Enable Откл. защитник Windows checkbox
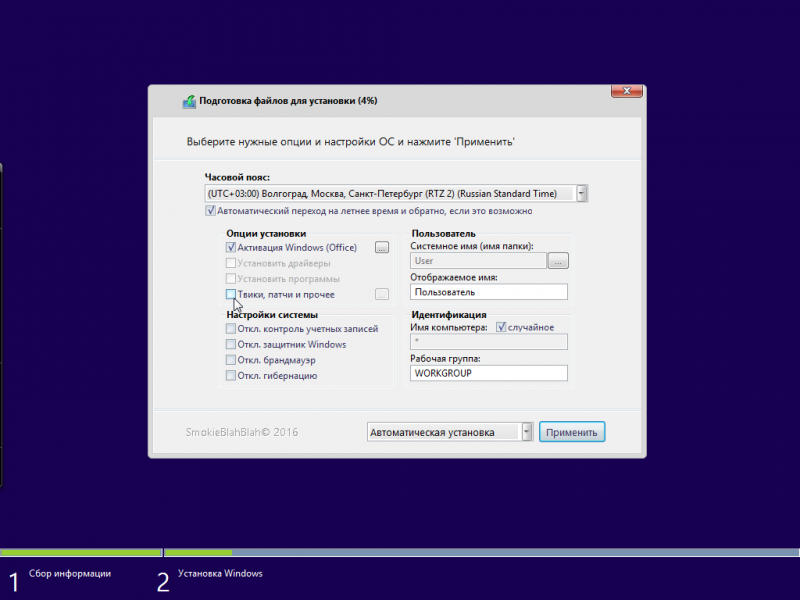This screenshot has width=800, height=600. 231,344
